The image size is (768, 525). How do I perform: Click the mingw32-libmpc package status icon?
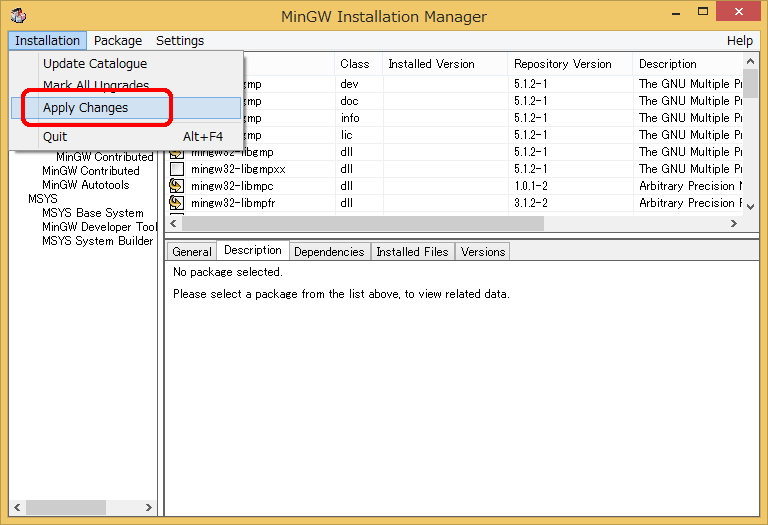[176, 186]
